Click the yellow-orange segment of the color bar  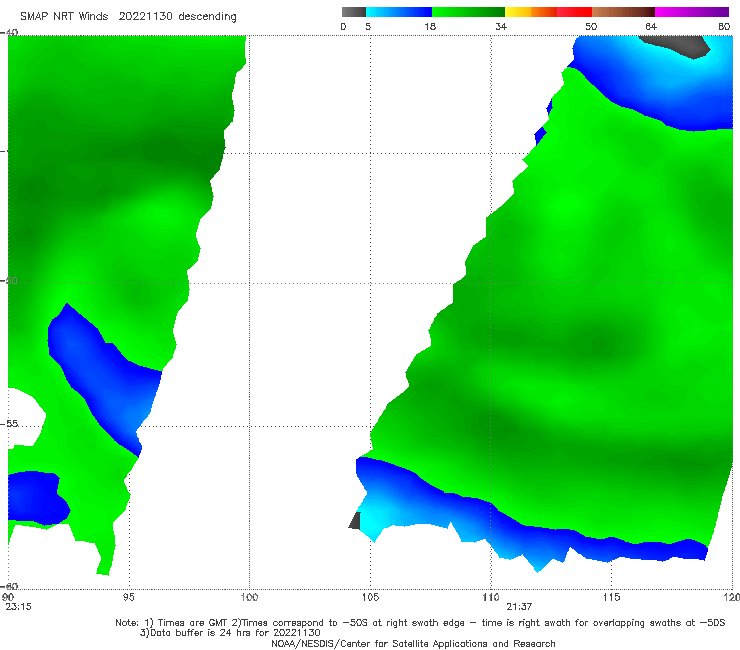[x=531, y=12]
